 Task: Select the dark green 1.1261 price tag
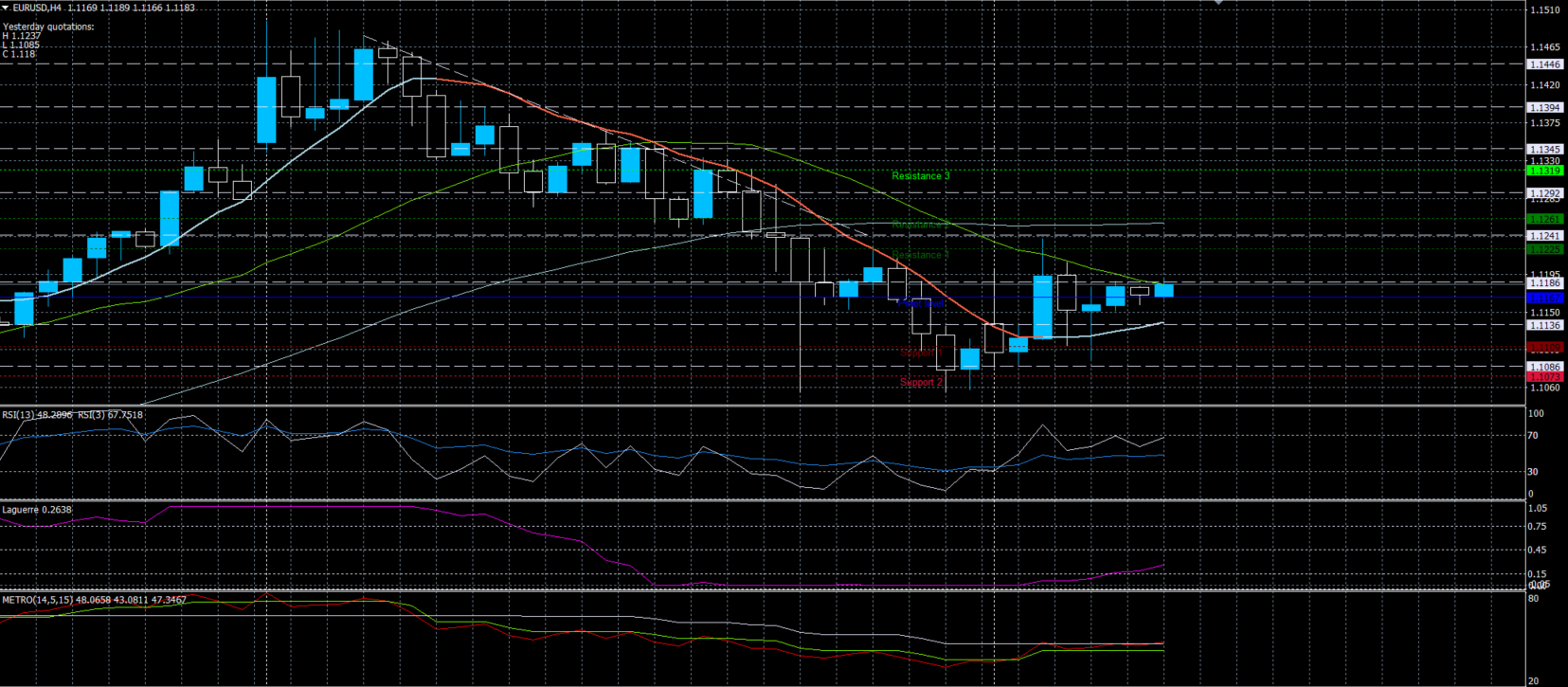[x=1545, y=219]
